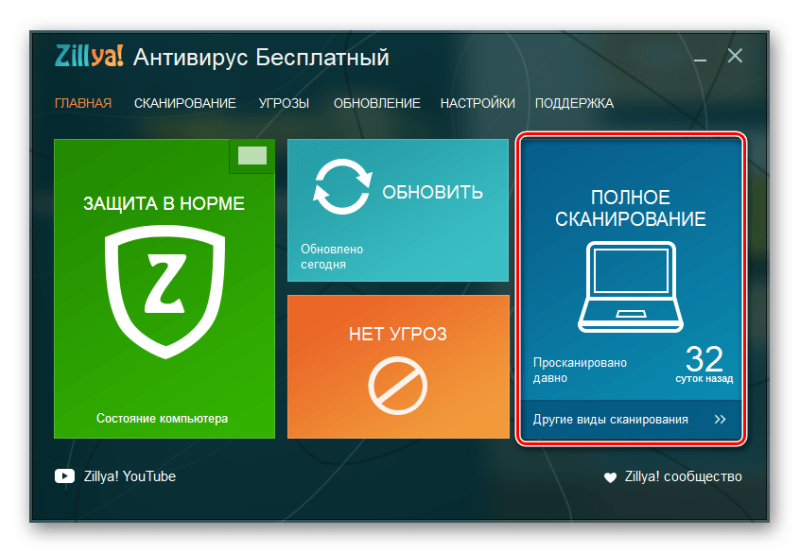800x553 pixels.
Task: Click the суток назад label
Action: pyautogui.click(x=704, y=379)
